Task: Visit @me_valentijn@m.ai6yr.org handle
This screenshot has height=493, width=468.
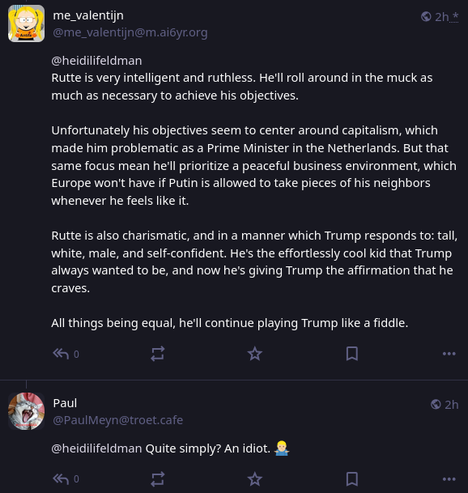Action: click(130, 33)
